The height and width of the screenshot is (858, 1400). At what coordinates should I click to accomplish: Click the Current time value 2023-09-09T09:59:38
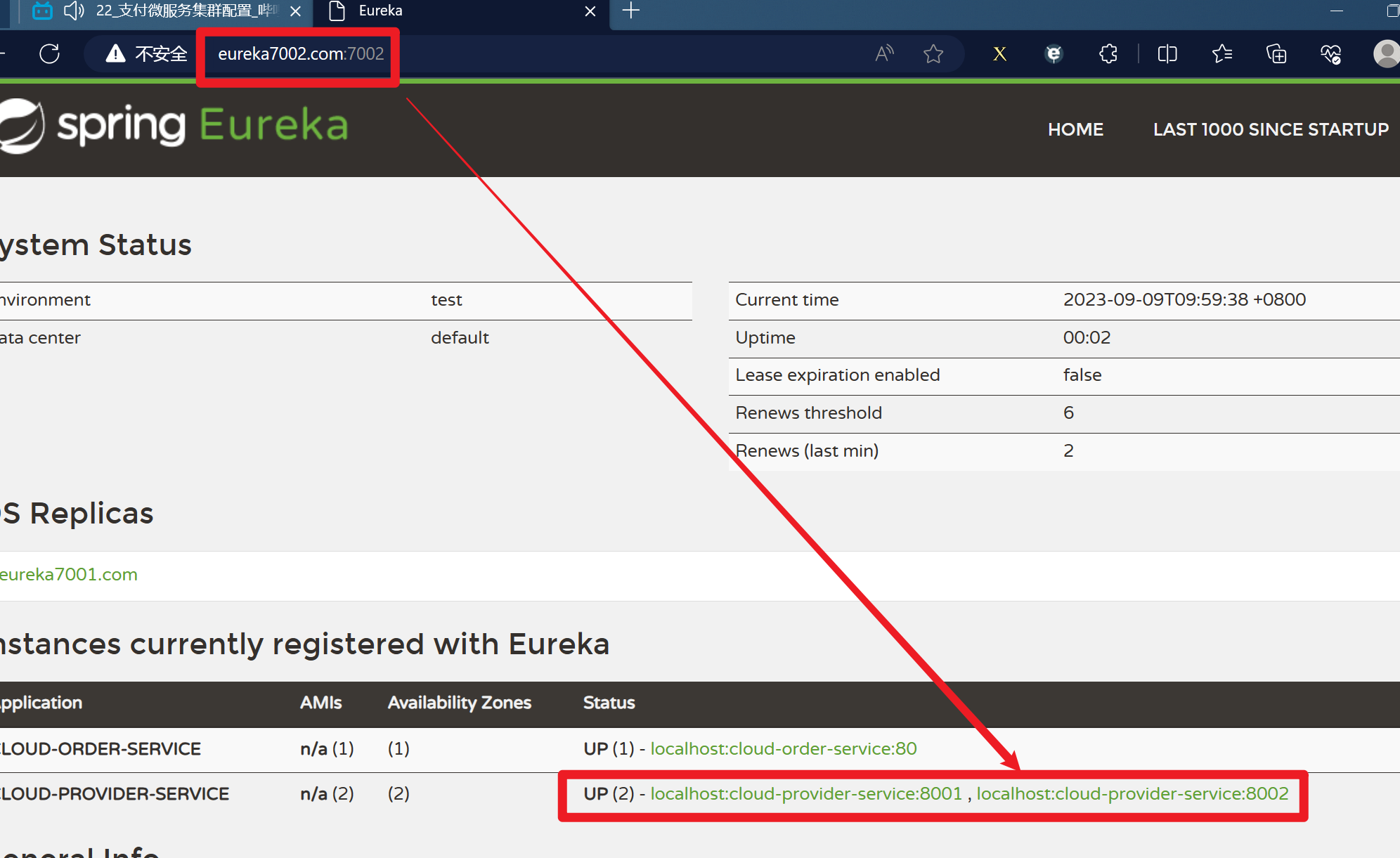coord(1184,299)
